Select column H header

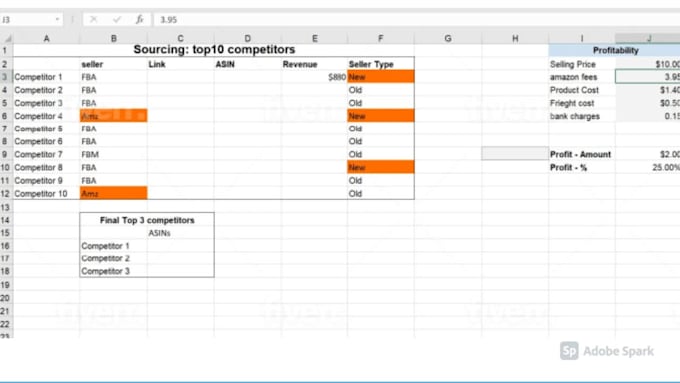515,39
